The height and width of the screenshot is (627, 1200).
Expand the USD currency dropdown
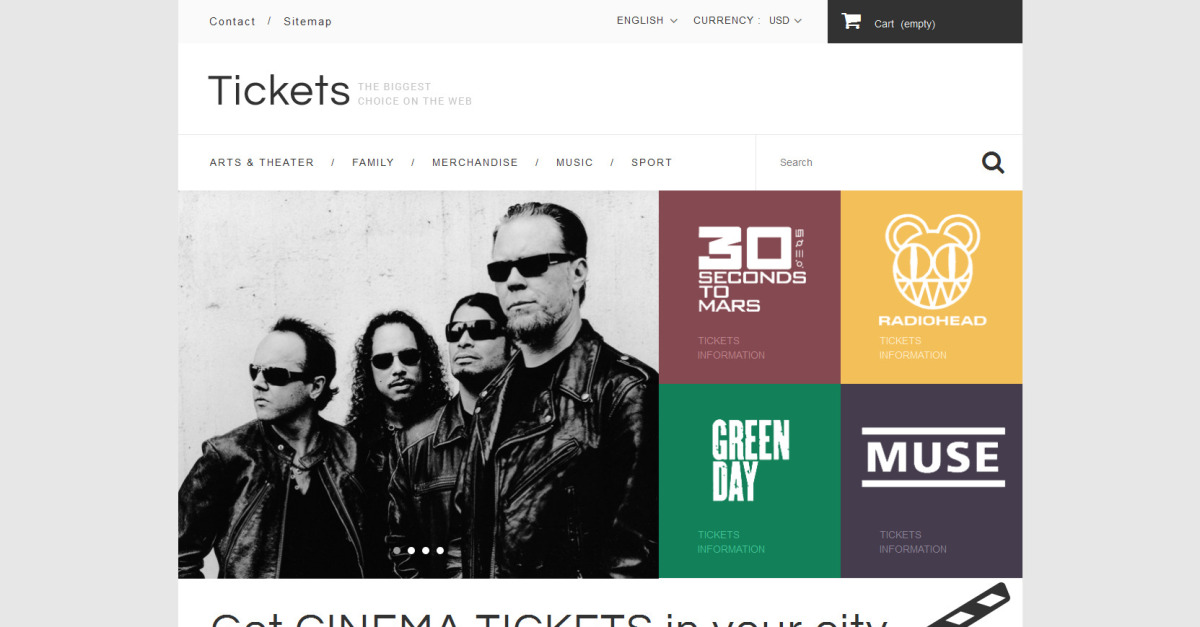tap(785, 20)
